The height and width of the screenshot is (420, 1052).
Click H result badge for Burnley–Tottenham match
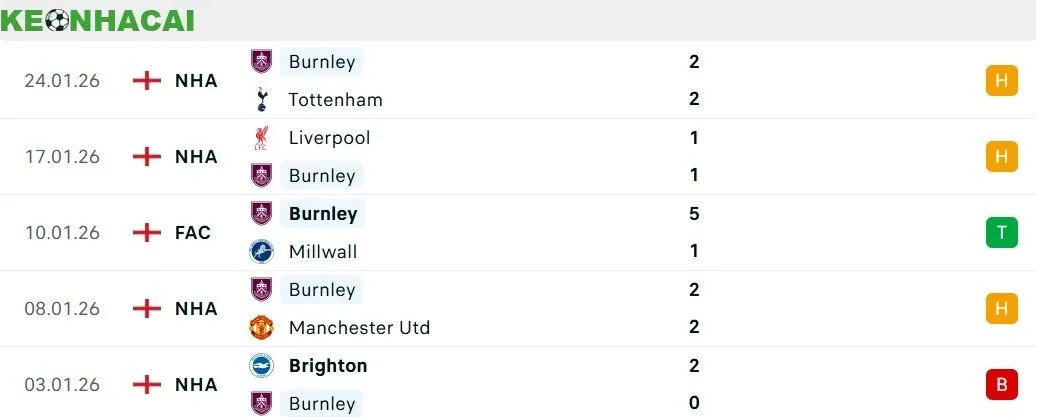tap(1001, 81)
